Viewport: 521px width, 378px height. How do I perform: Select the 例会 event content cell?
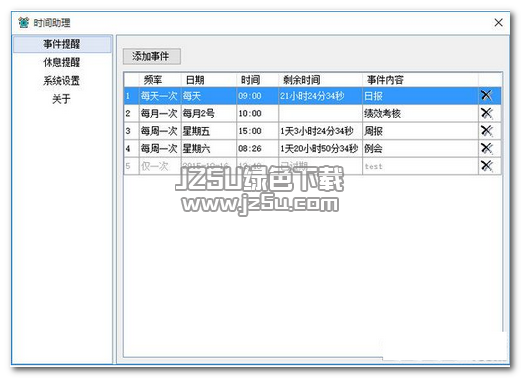coord(420,148)
